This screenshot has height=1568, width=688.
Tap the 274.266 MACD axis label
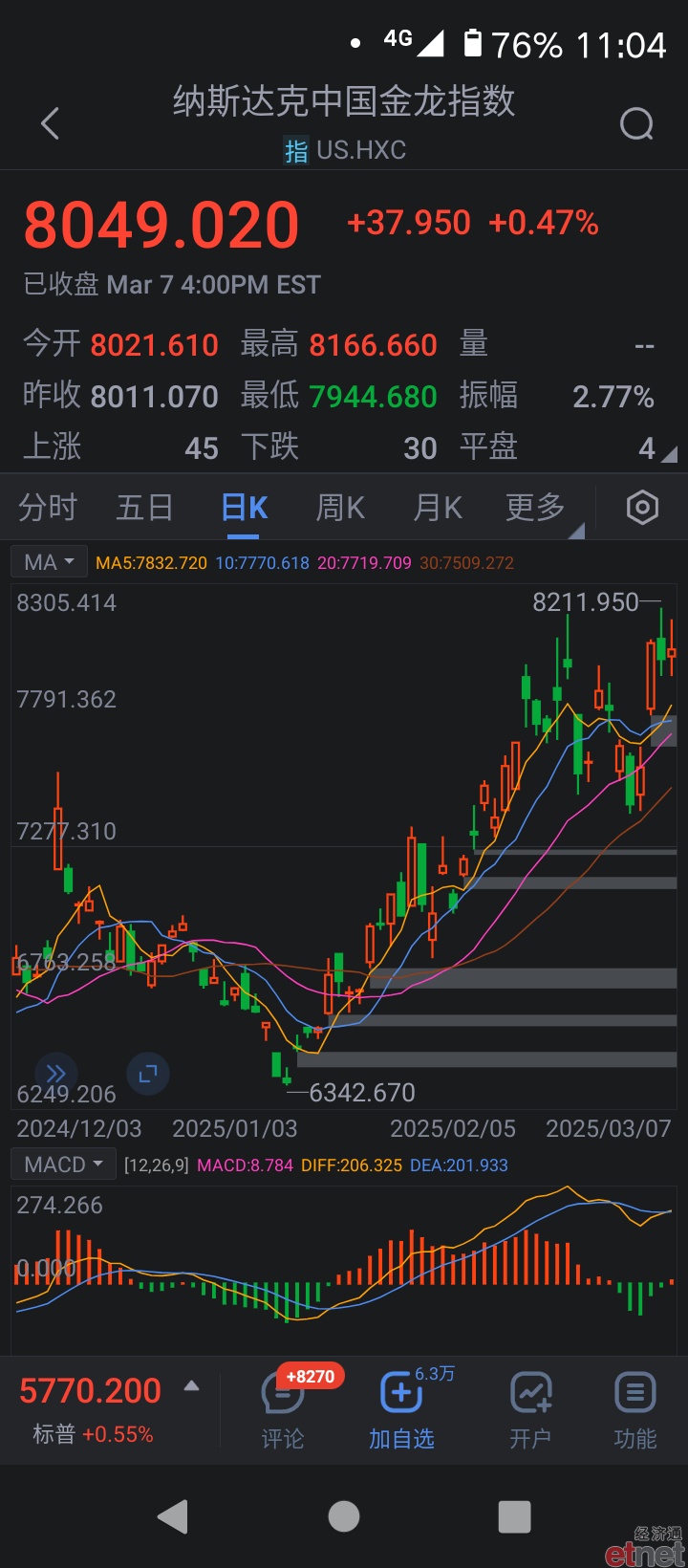(x=59, y=1205)
